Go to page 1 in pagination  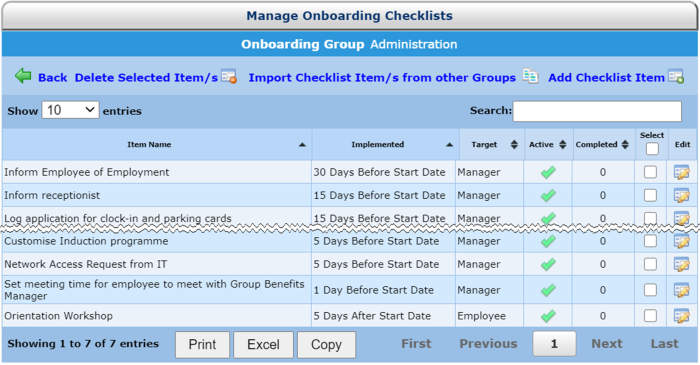(554, 344)
